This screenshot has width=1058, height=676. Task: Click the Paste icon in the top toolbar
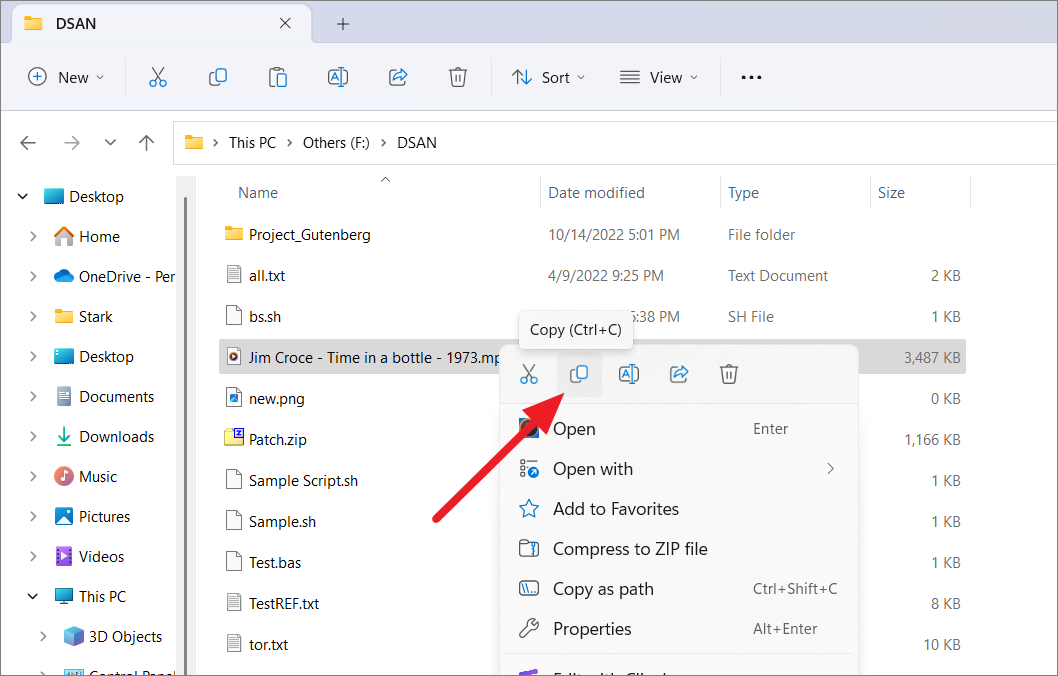click(278, 78)
